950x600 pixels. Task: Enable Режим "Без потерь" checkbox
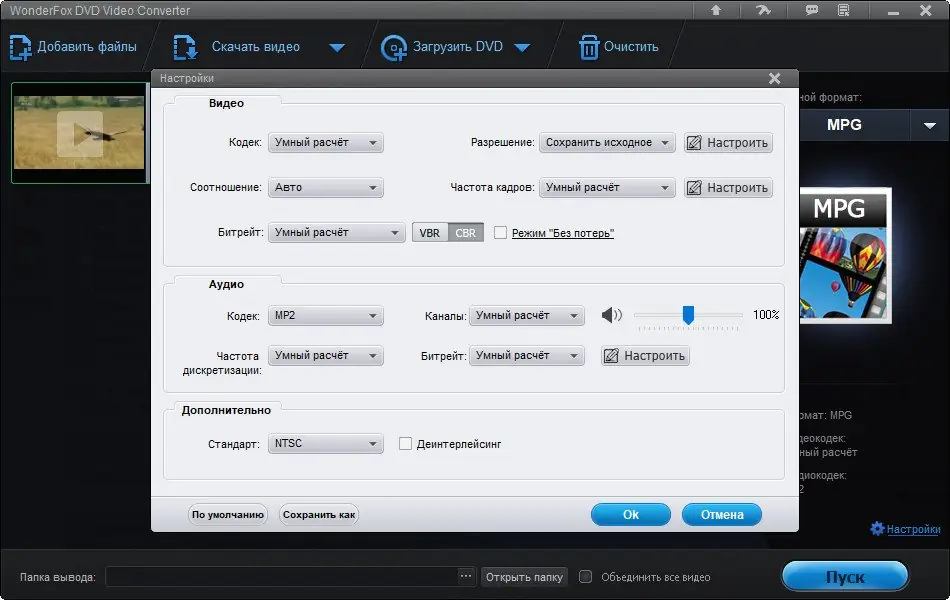[500, 233]
